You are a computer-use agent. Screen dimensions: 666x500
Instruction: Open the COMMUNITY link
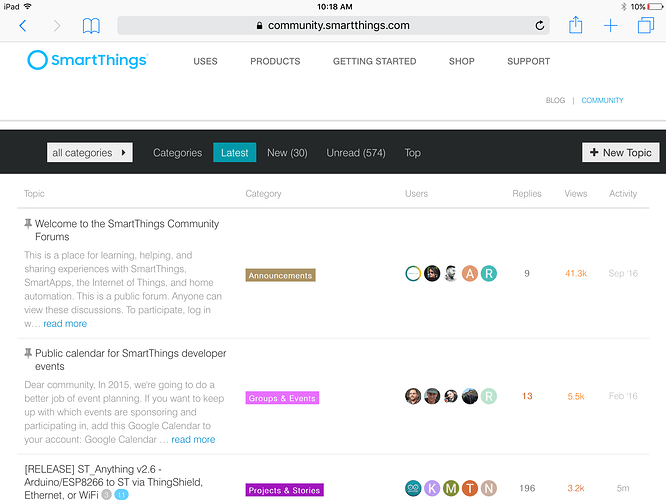(x=602, y=100)
